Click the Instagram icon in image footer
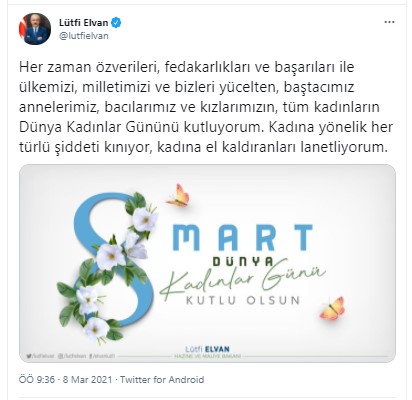This screenshot has width=412, height=400. click(x=60, y=356)
